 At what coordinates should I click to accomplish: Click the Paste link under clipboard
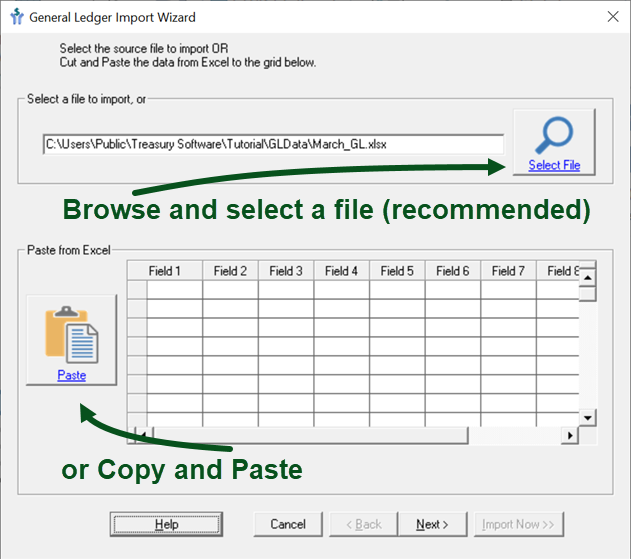coord(72,375)
